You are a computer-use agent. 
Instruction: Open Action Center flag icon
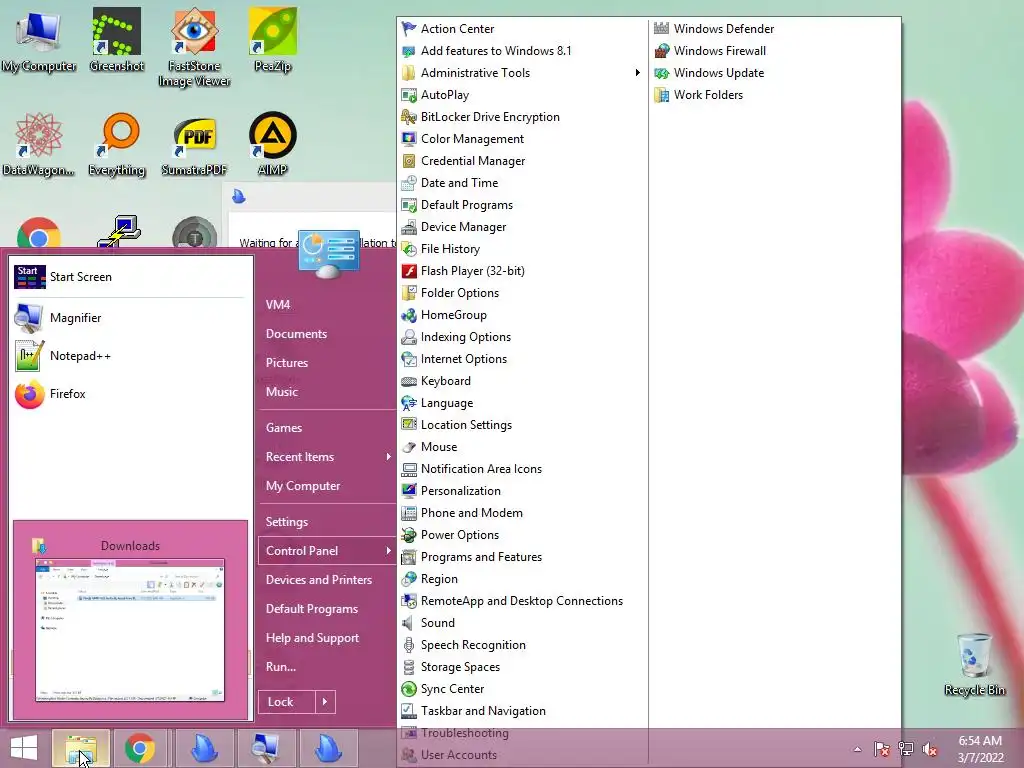(409, 29)
